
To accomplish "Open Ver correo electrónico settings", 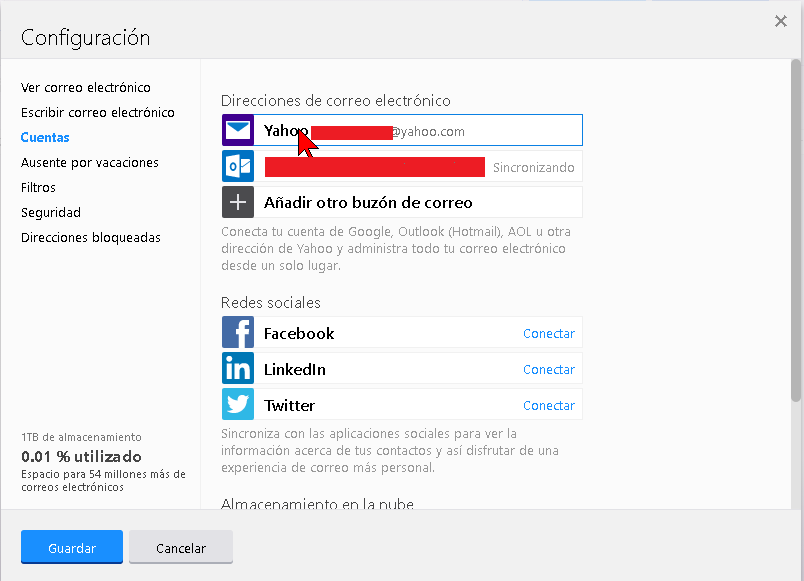I will point(86,88).
